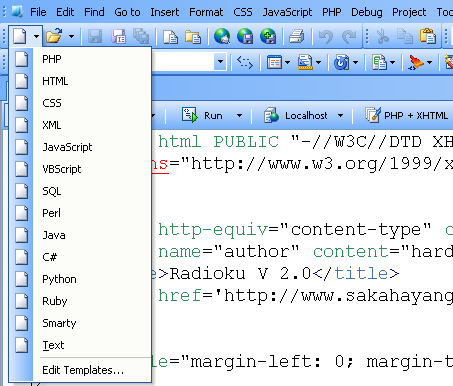This screenshot has height=386, width=453.
Task: Open the PHP menu in menu bar
Action: pos(331,12)
